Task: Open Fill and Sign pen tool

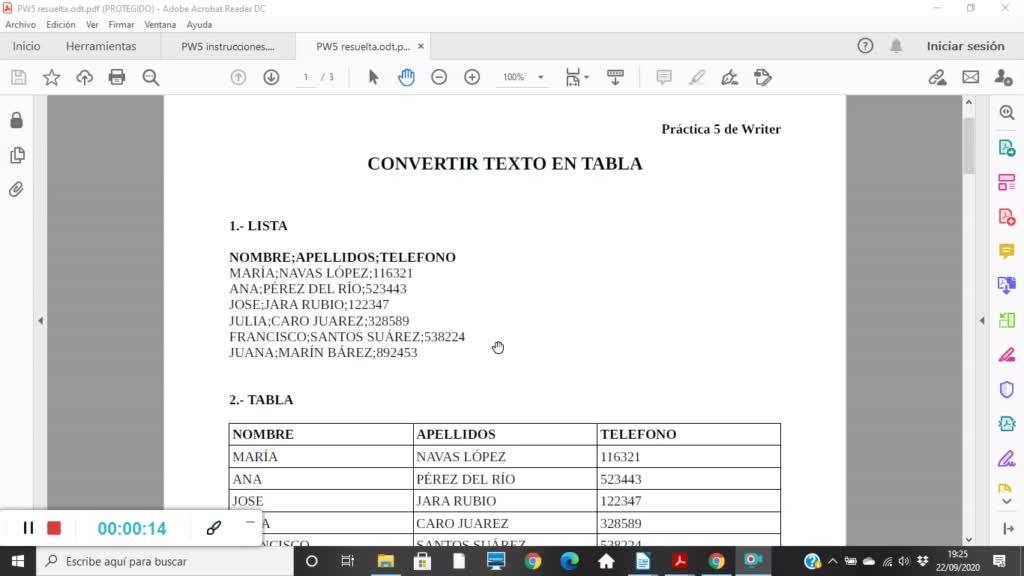Action: click(x=1006, y=459)
